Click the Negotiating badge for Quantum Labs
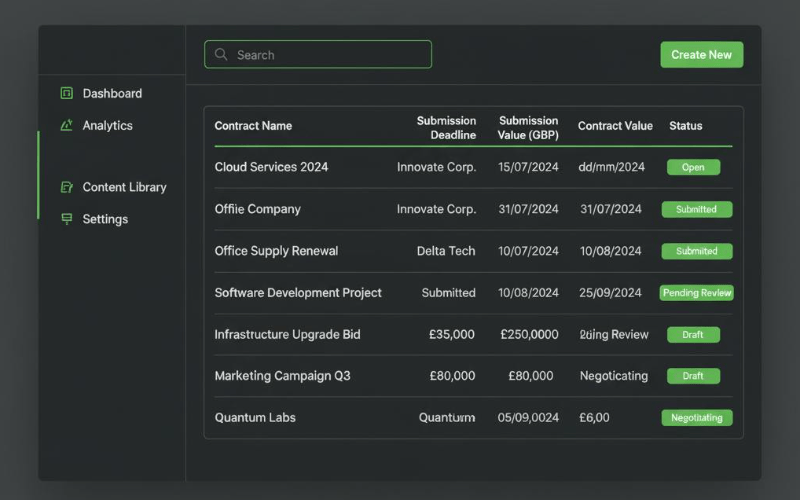Viewport: 800px width, 500px height. tap(697, 418)
